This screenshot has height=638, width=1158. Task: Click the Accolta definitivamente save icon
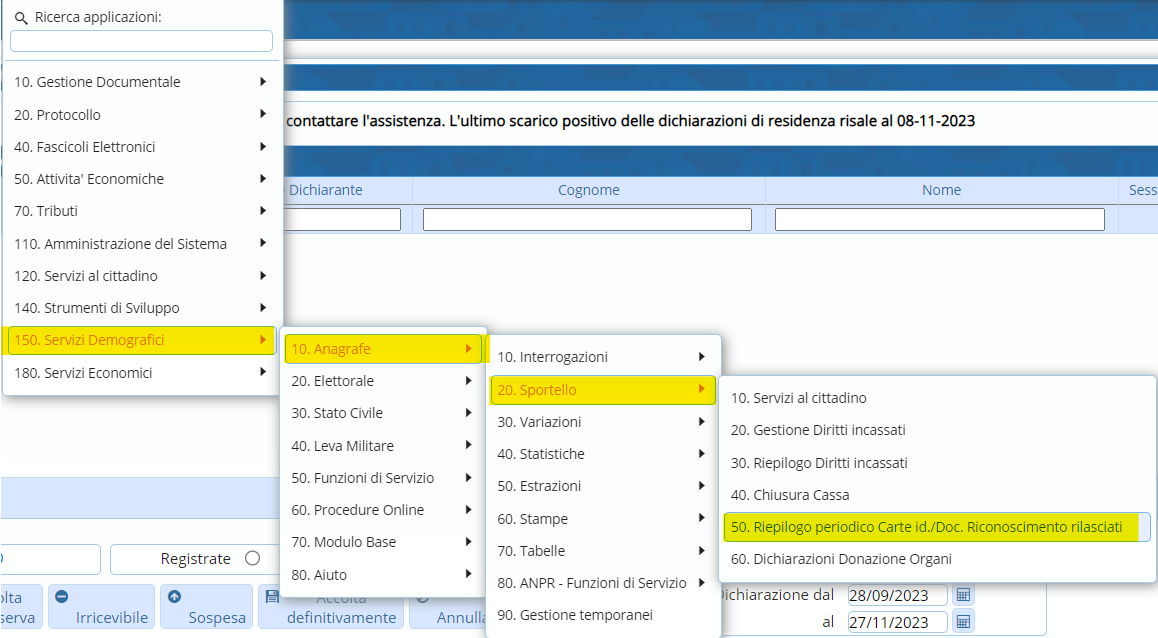(272, 597)
